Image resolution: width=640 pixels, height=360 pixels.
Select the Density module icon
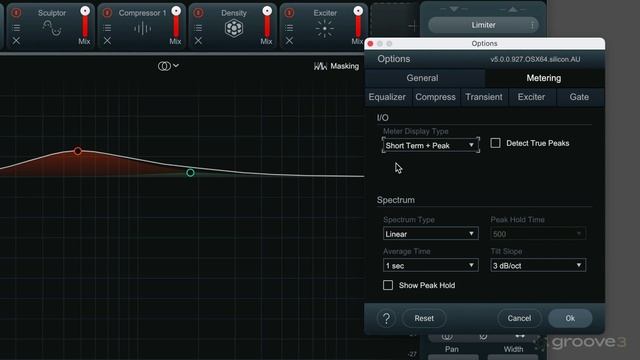tap(234, 29)
